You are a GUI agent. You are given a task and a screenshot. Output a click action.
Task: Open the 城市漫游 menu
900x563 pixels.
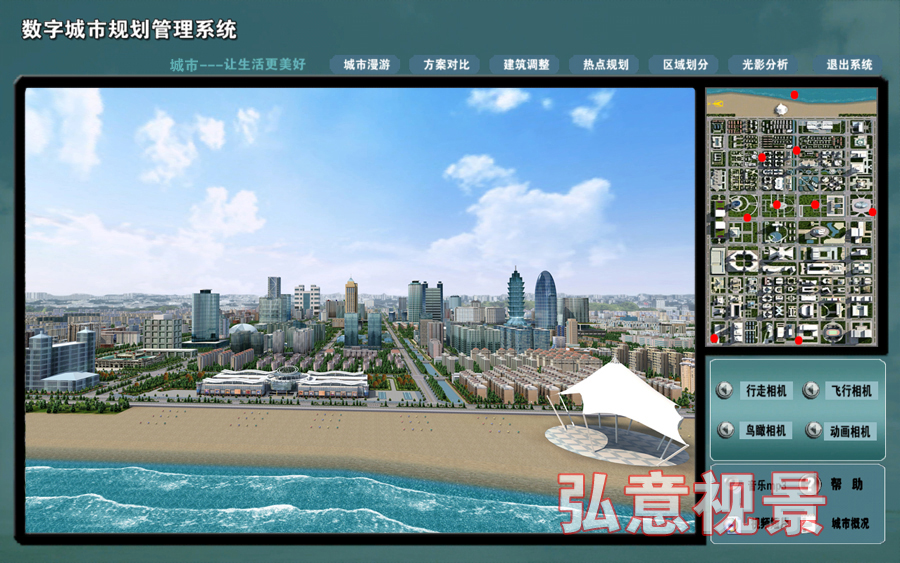[x=364, y=65]
